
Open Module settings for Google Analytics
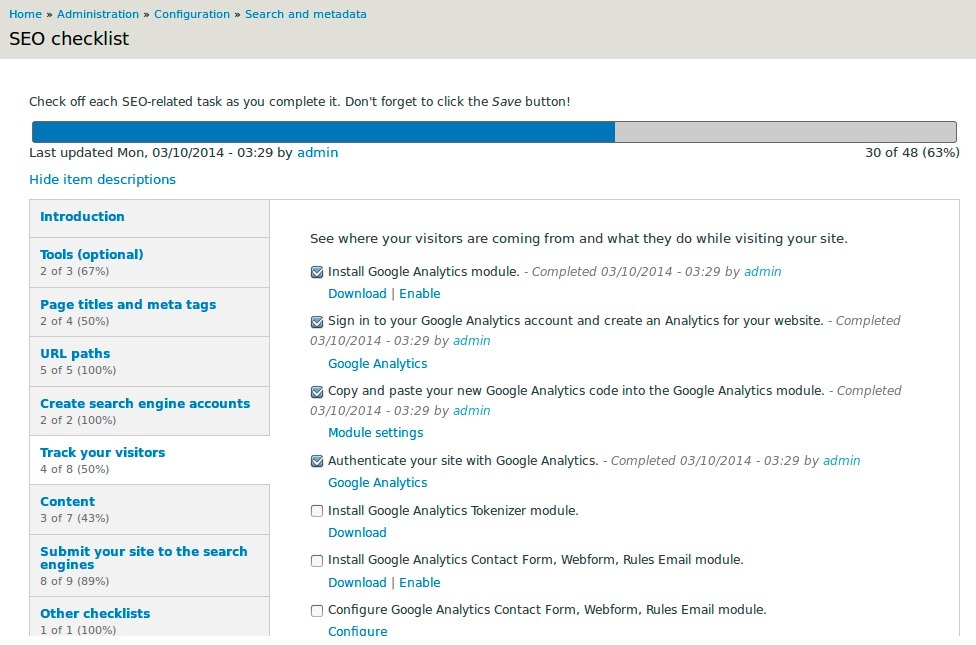click(x=375, y=432)
